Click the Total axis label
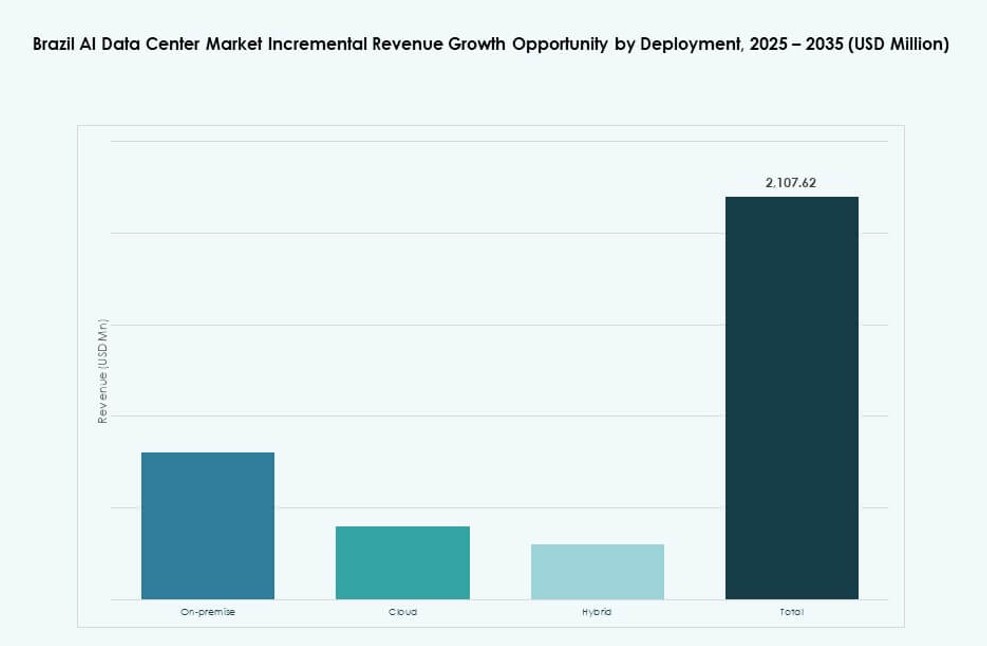The height and width of the screenshot is (646, 987). pyautogui.click(x=791, y=611)
